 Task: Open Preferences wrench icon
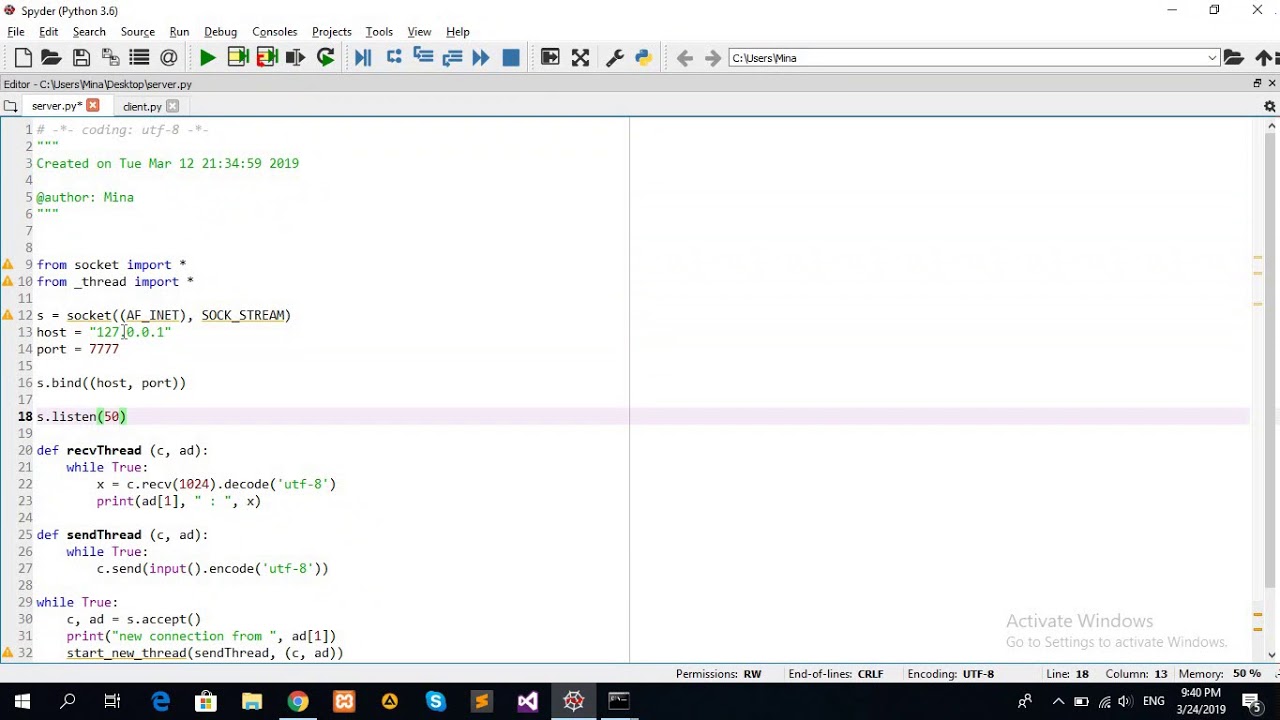click(615, 58)
